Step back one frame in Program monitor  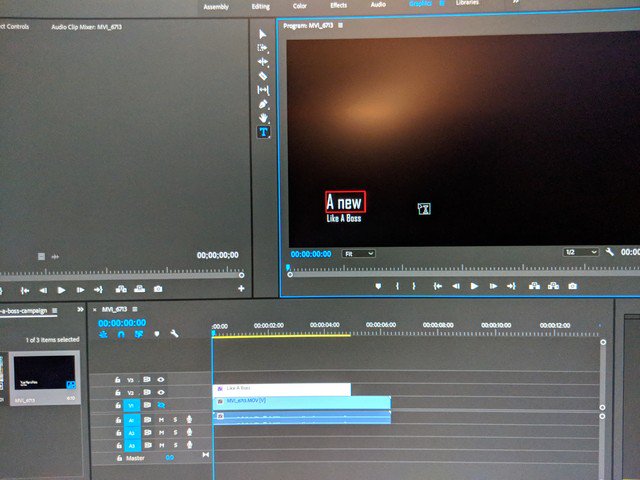[x=456, y=286]
